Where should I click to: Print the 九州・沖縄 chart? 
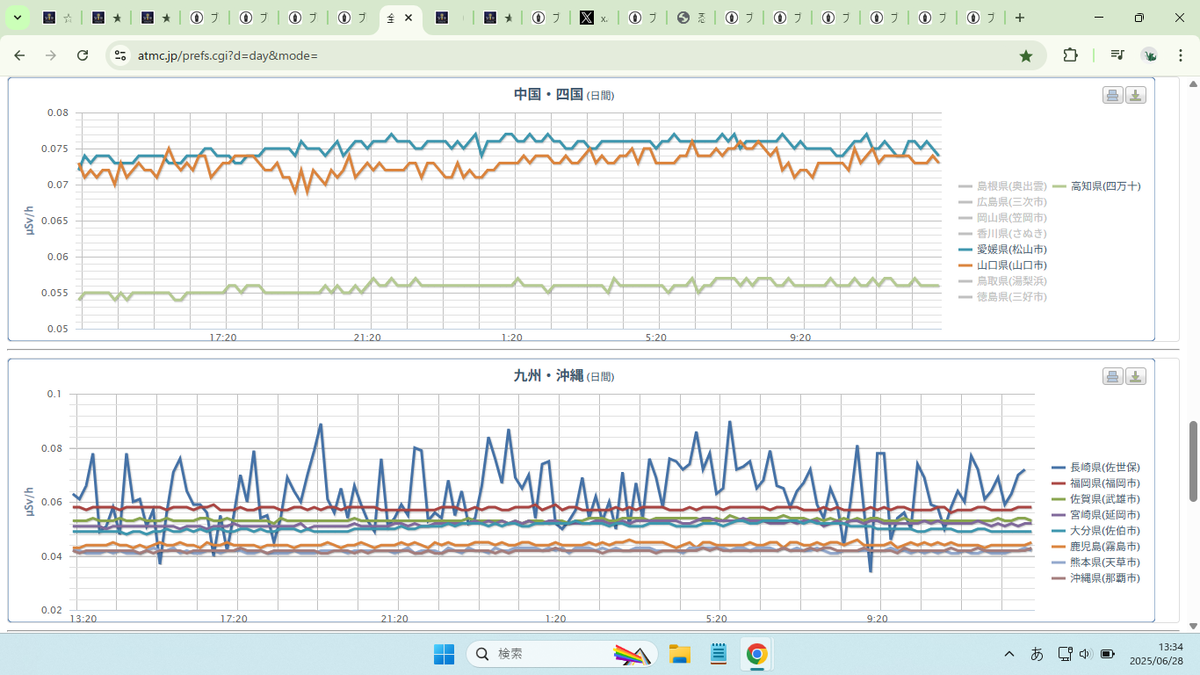pyautogui.click(x=1113, y=376)
